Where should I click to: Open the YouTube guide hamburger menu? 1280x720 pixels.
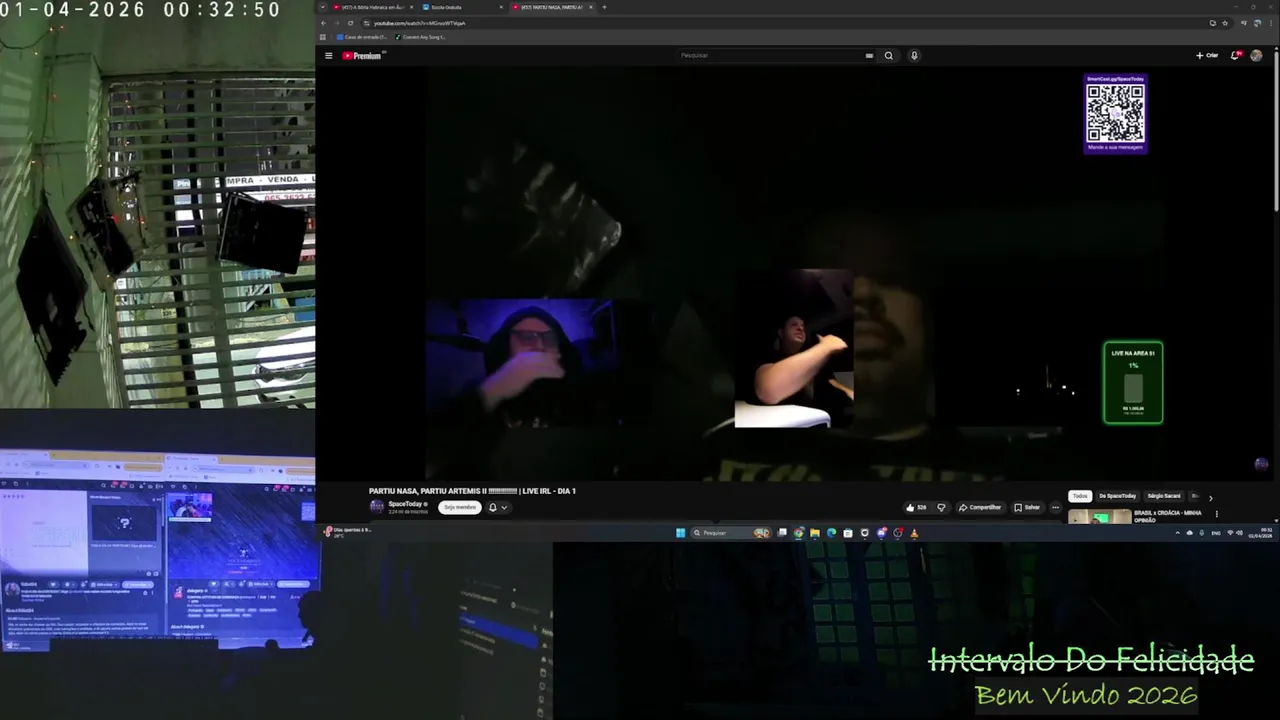point(328,56)
